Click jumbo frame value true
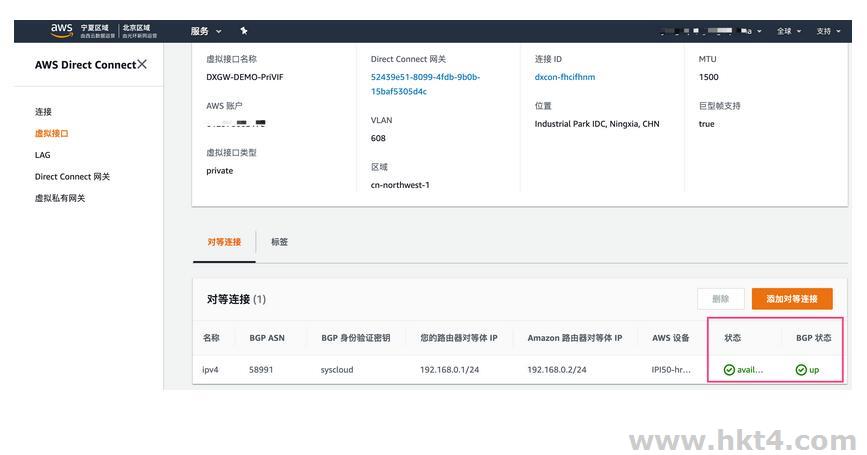 pyautogui.click(x=707, y=124)
